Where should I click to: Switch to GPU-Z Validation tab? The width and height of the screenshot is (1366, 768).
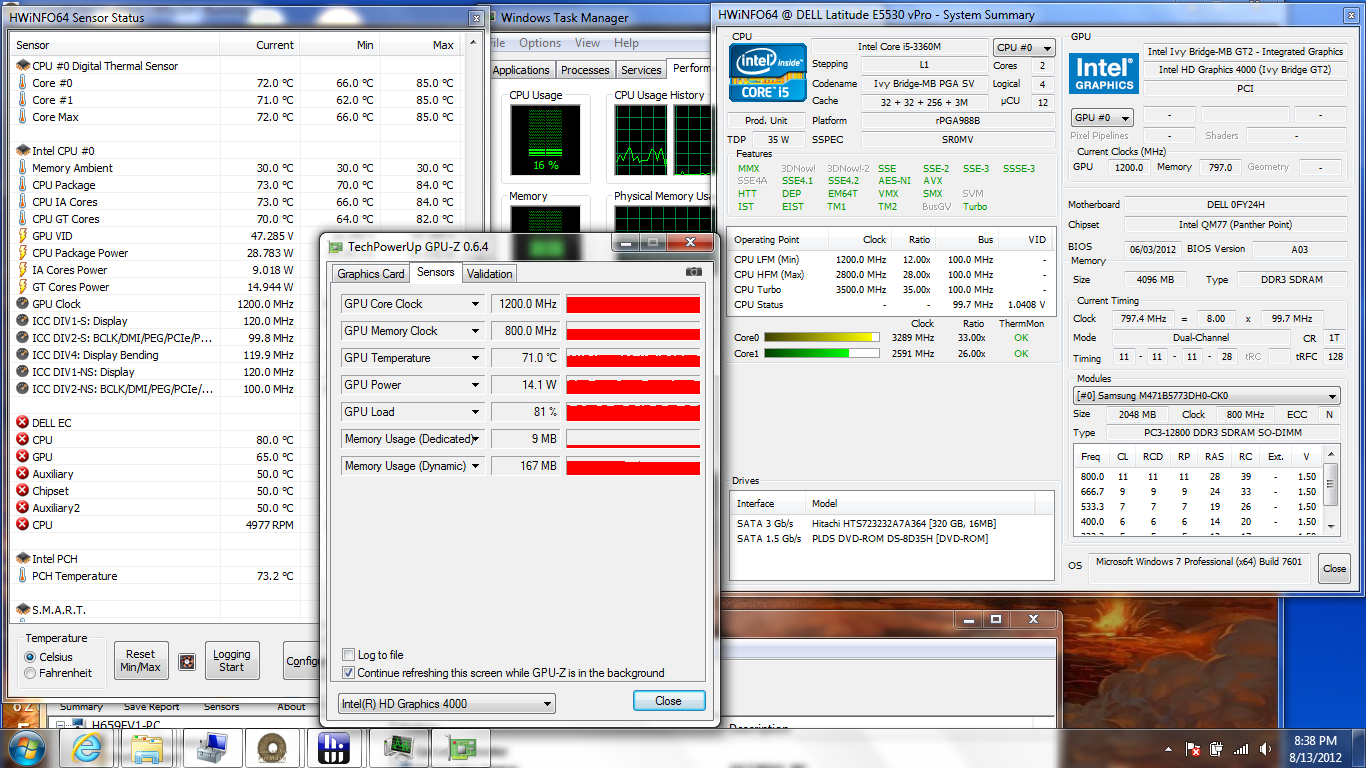(490, 274)
